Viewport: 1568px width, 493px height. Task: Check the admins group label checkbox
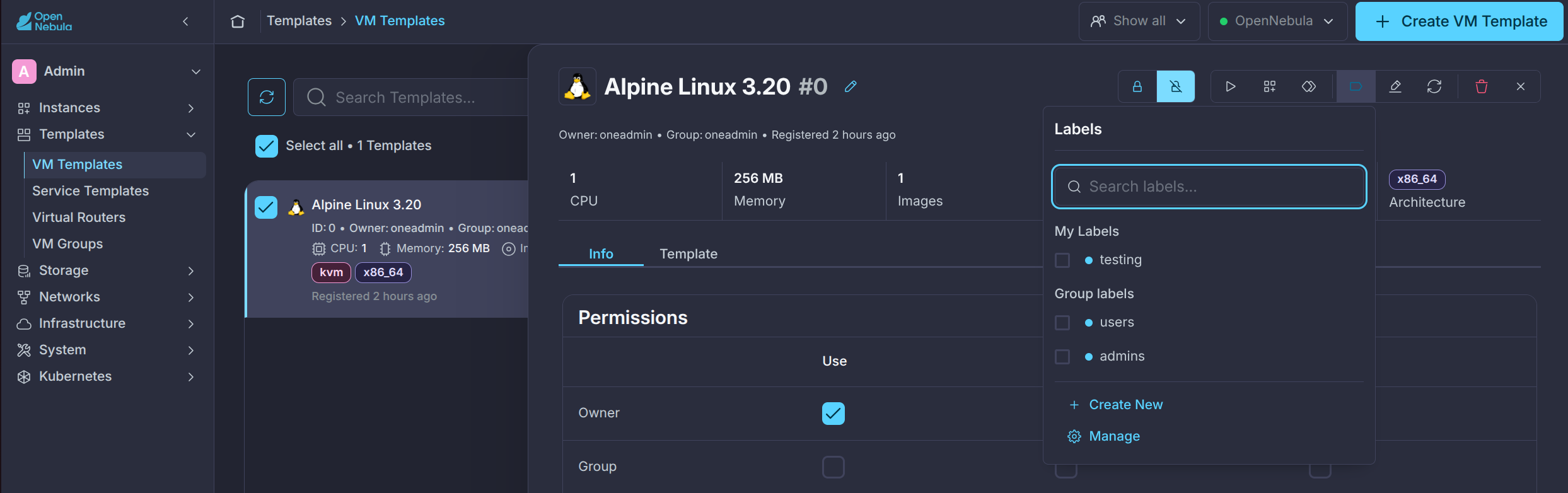point(1062,356)
